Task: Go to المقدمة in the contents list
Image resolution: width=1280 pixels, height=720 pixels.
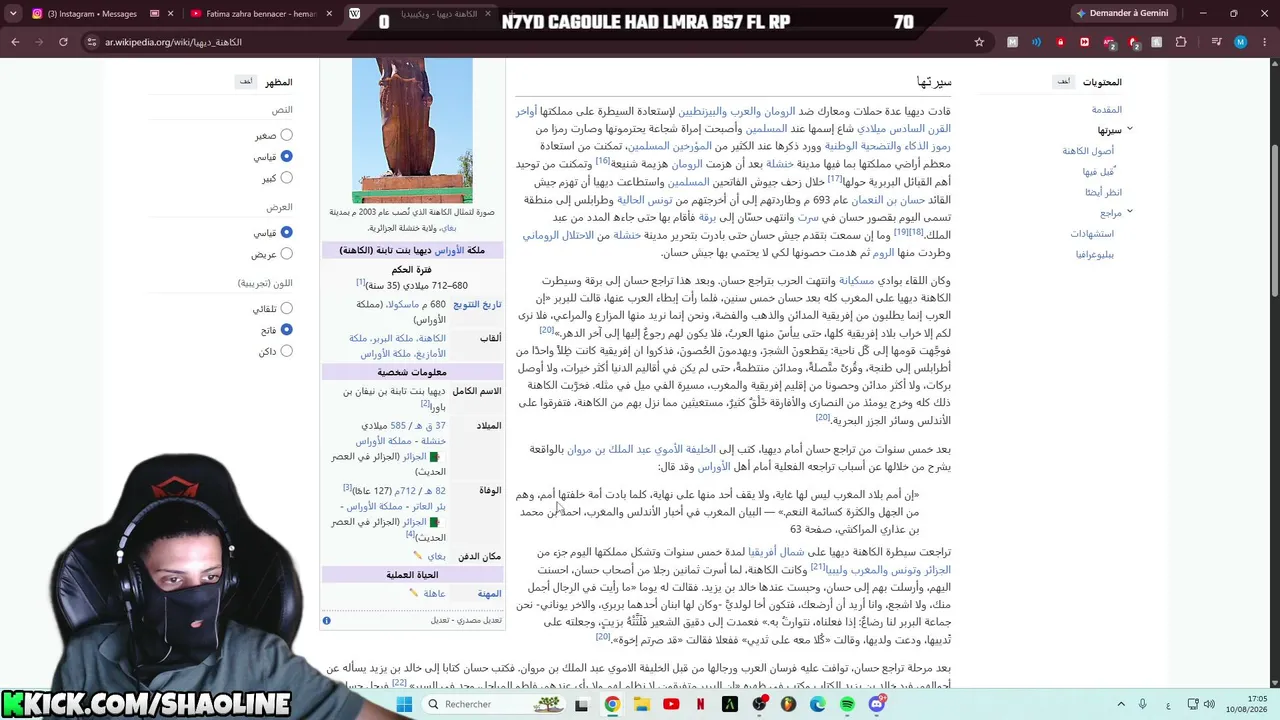Action: click(x=1107, y=109)
